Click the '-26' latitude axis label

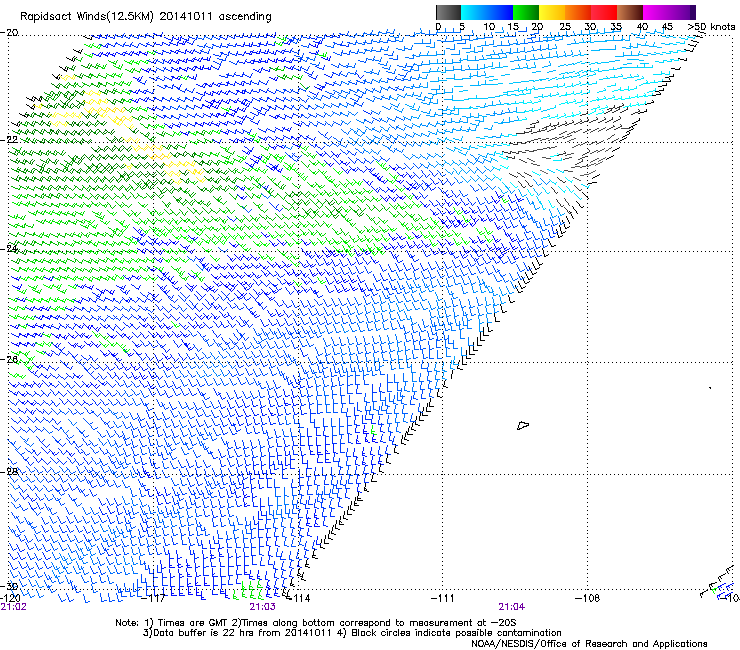[9, 360]
